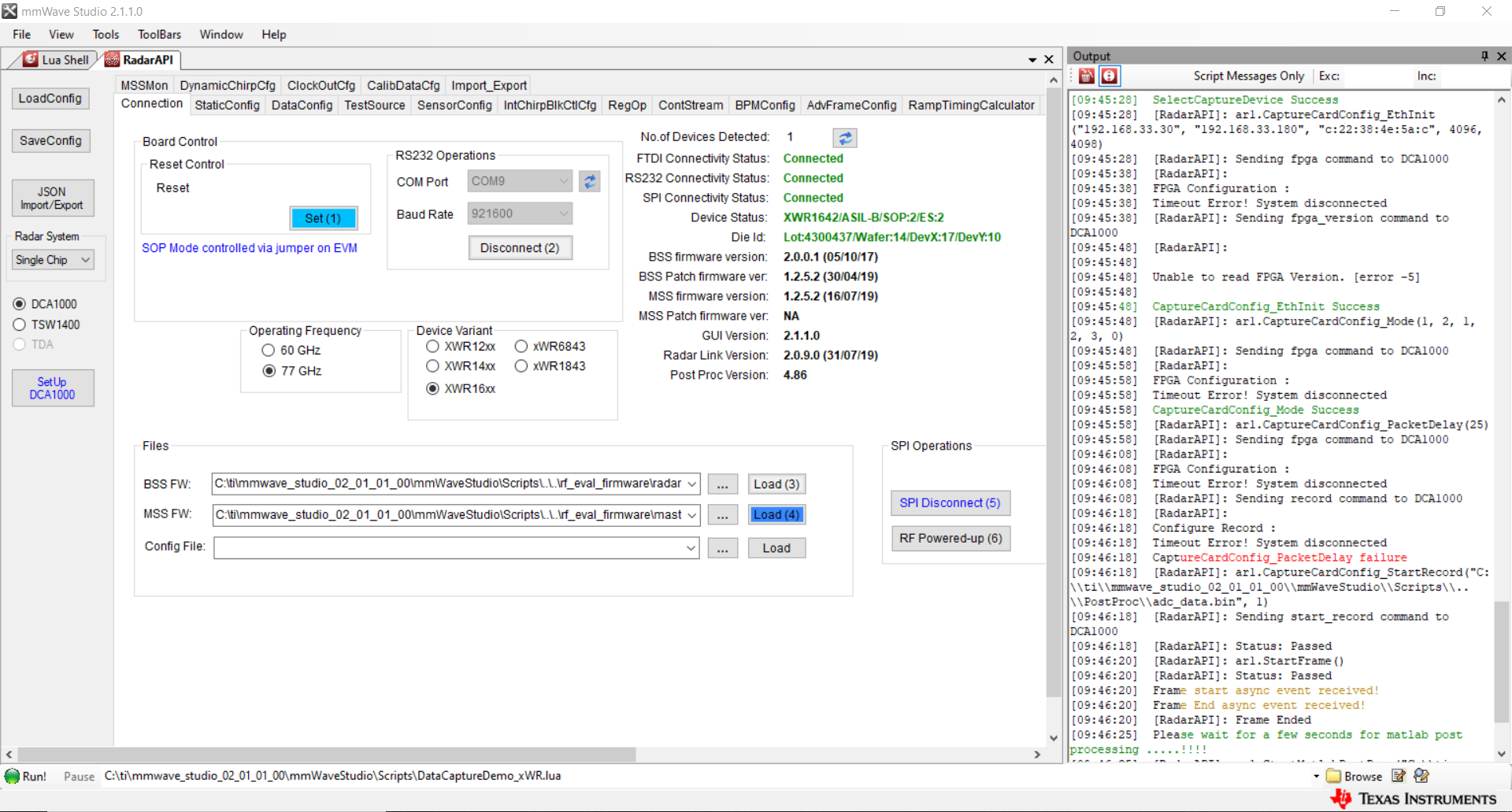The image size is (1512, 812).
Task: Click the Exc: filter field in Output
Action: 1374,76
